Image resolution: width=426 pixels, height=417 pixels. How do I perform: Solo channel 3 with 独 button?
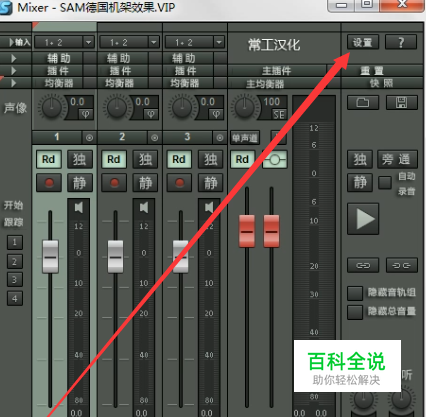pyautogui.click(x=211, y=160)
